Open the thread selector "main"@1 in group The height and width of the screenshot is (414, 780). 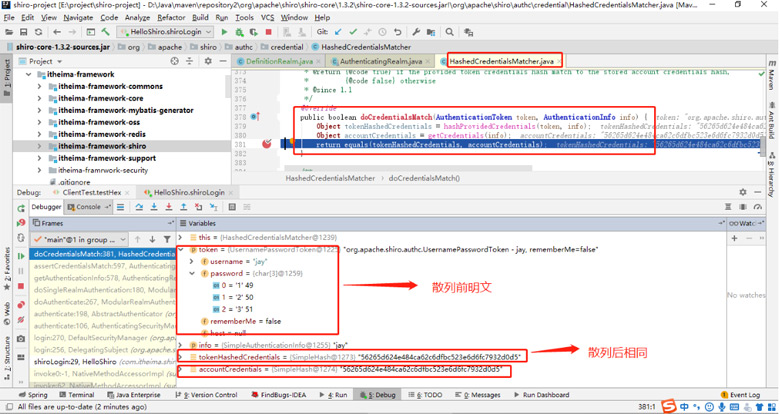coord(80,239)
